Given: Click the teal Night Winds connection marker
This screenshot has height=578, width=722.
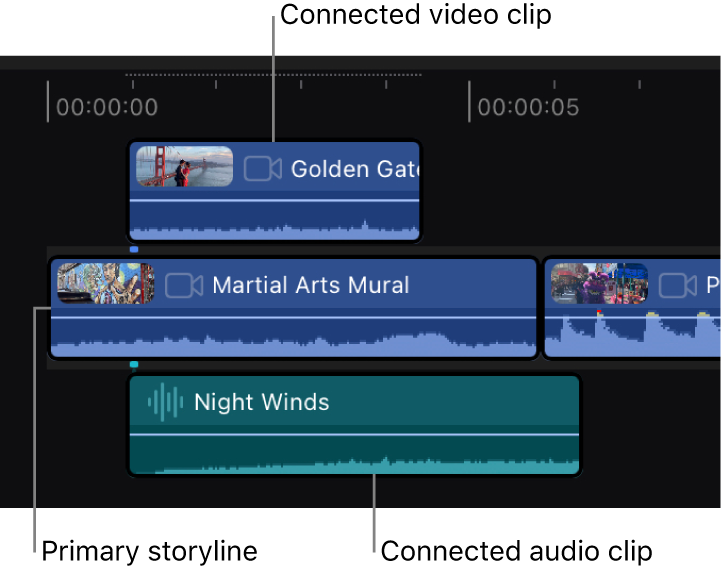Looking at the screenshot, I should click(x=134, y=365).
